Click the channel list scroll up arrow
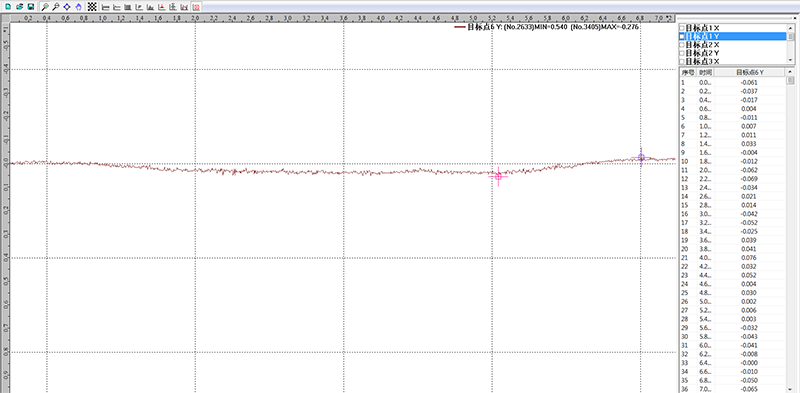Screen dimensions: 800x393 click(x=791, y=28)
